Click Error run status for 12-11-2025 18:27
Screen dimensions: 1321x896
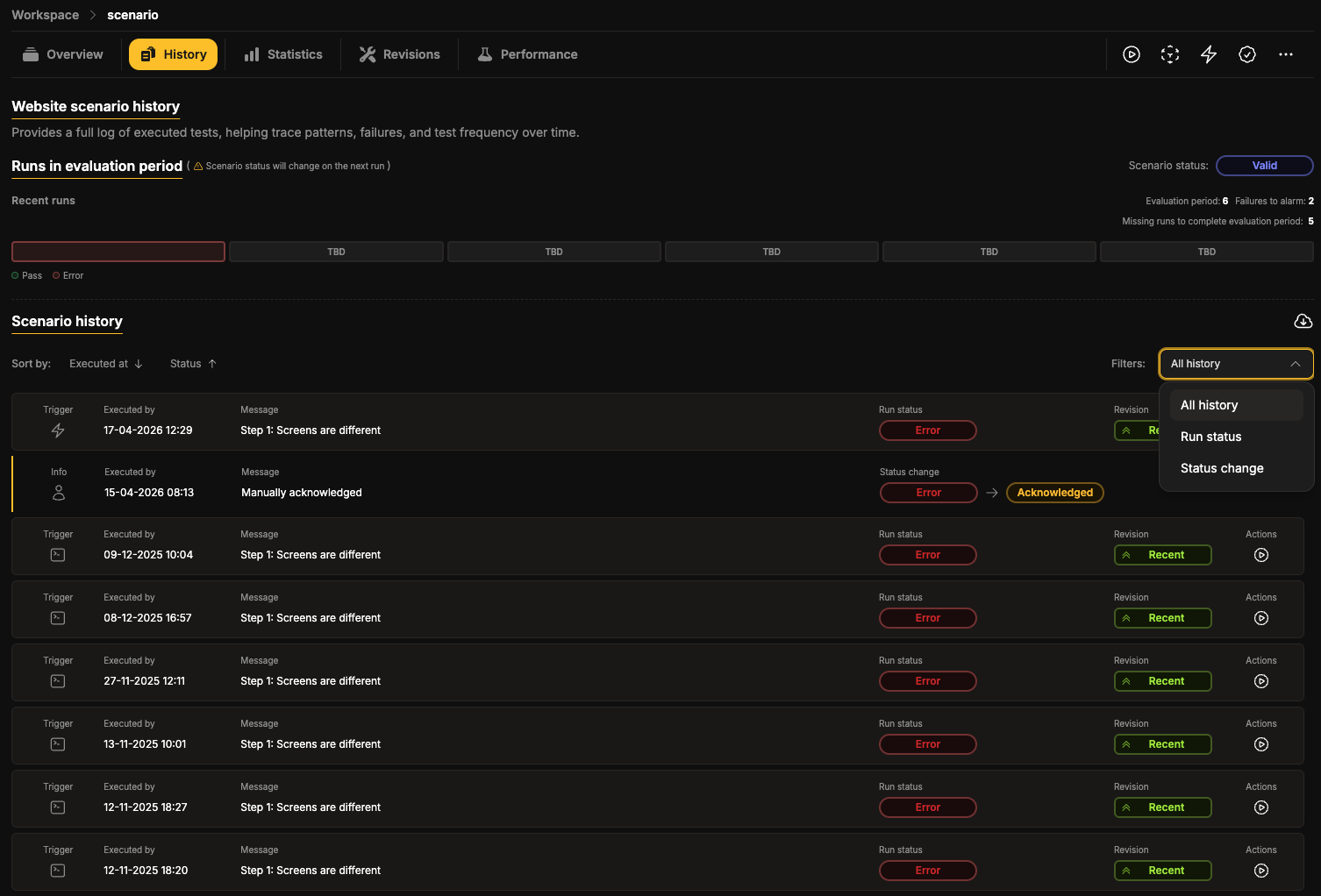pos(927,807)
